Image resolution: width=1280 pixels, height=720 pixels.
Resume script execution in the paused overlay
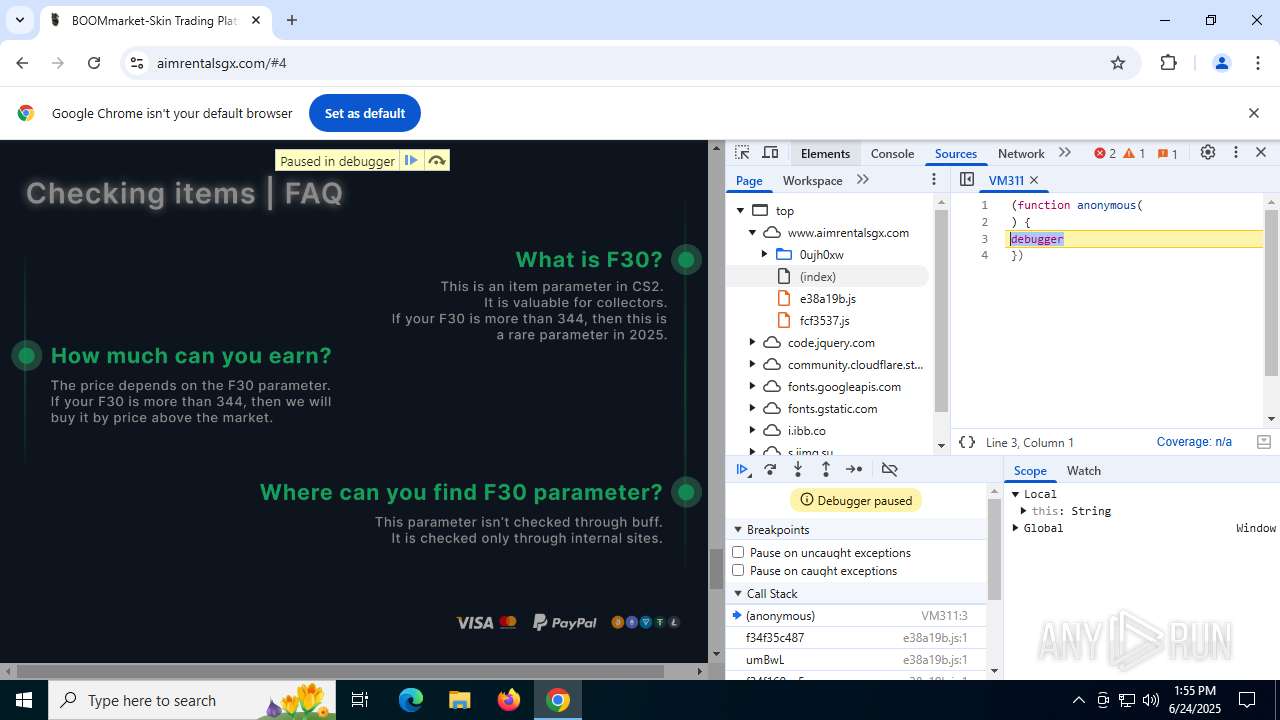point(411,160)
